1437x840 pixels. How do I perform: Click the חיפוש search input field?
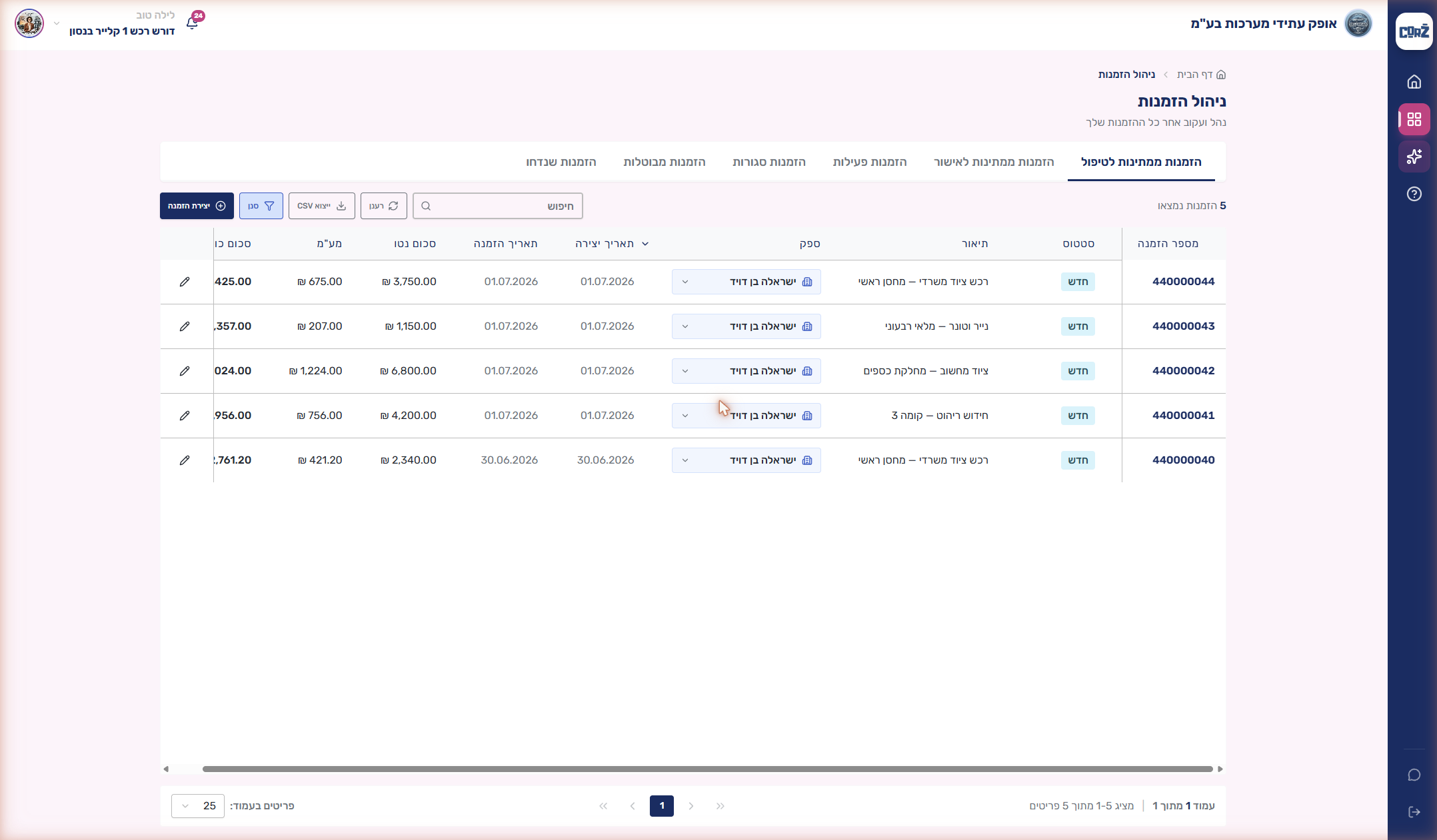pyautogui.click(x=498, y=206)
